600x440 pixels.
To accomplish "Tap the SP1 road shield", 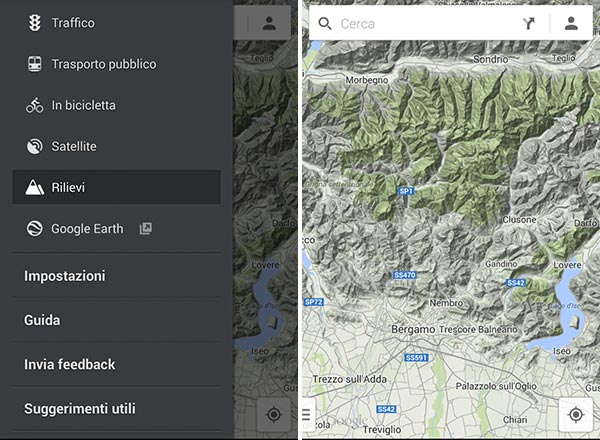I will tap(406, 191).
